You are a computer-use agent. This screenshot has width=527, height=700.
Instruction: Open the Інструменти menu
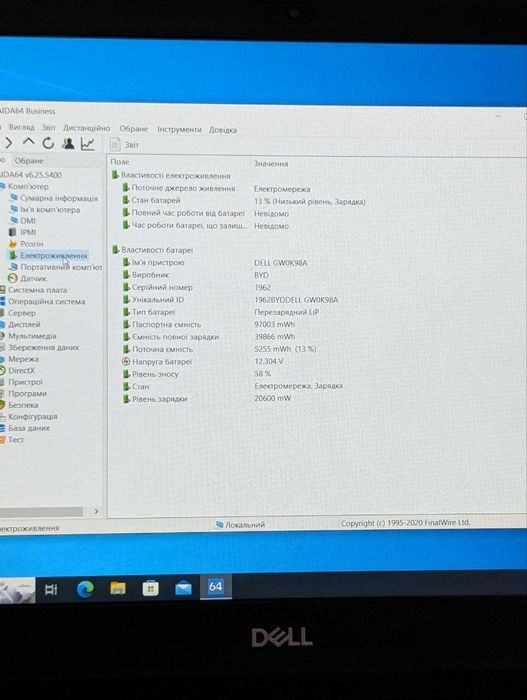179,129
